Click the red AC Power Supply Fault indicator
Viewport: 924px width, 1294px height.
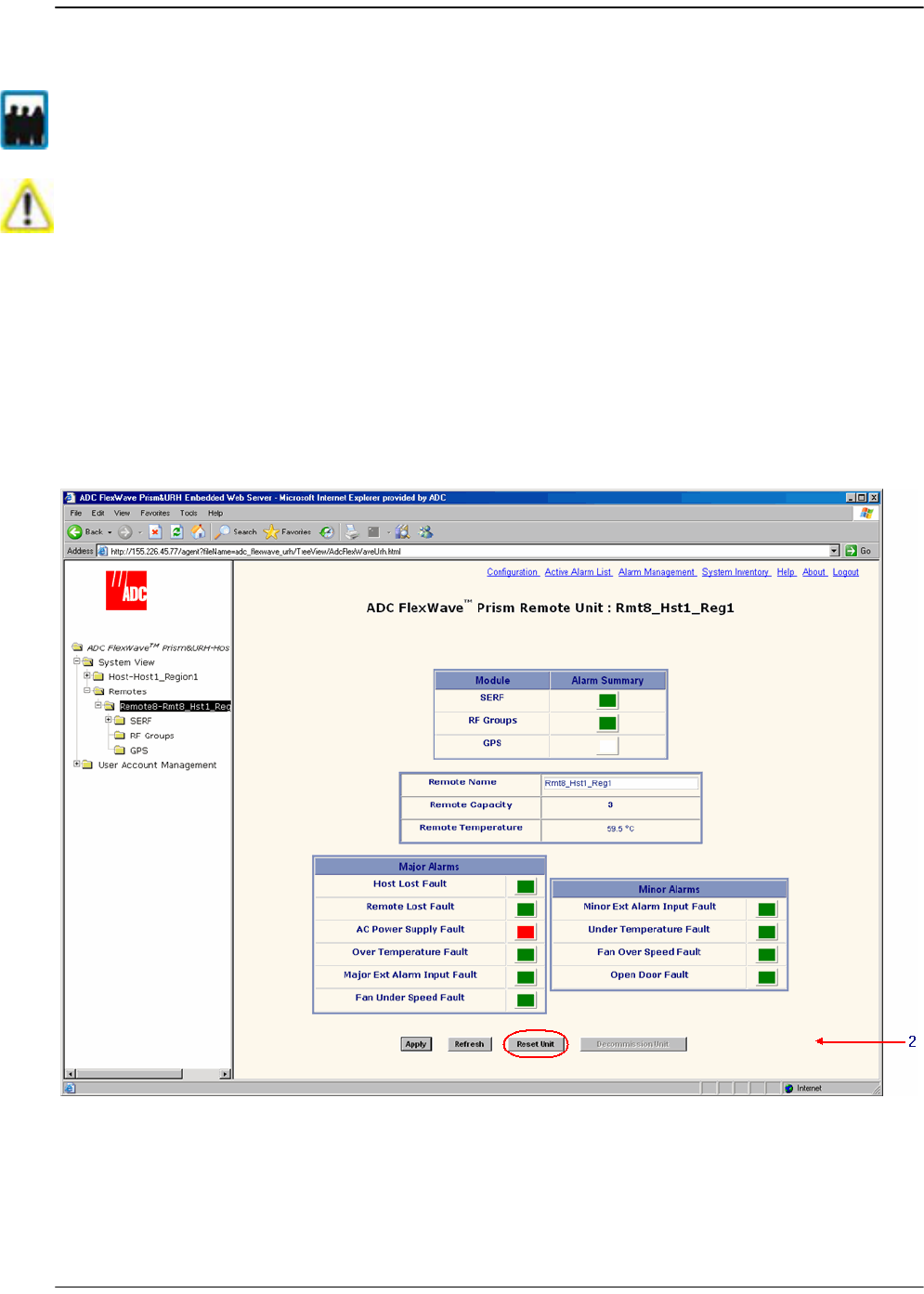[526, 932]
